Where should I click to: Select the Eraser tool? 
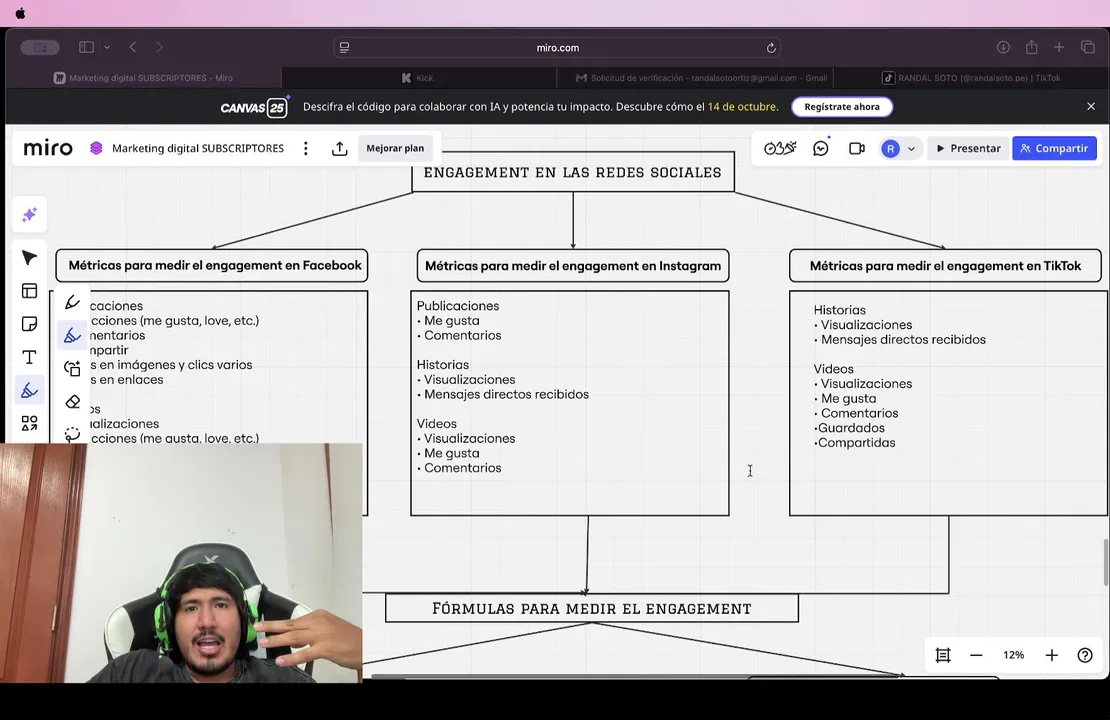pyautogui.click(x=72, y=402)
